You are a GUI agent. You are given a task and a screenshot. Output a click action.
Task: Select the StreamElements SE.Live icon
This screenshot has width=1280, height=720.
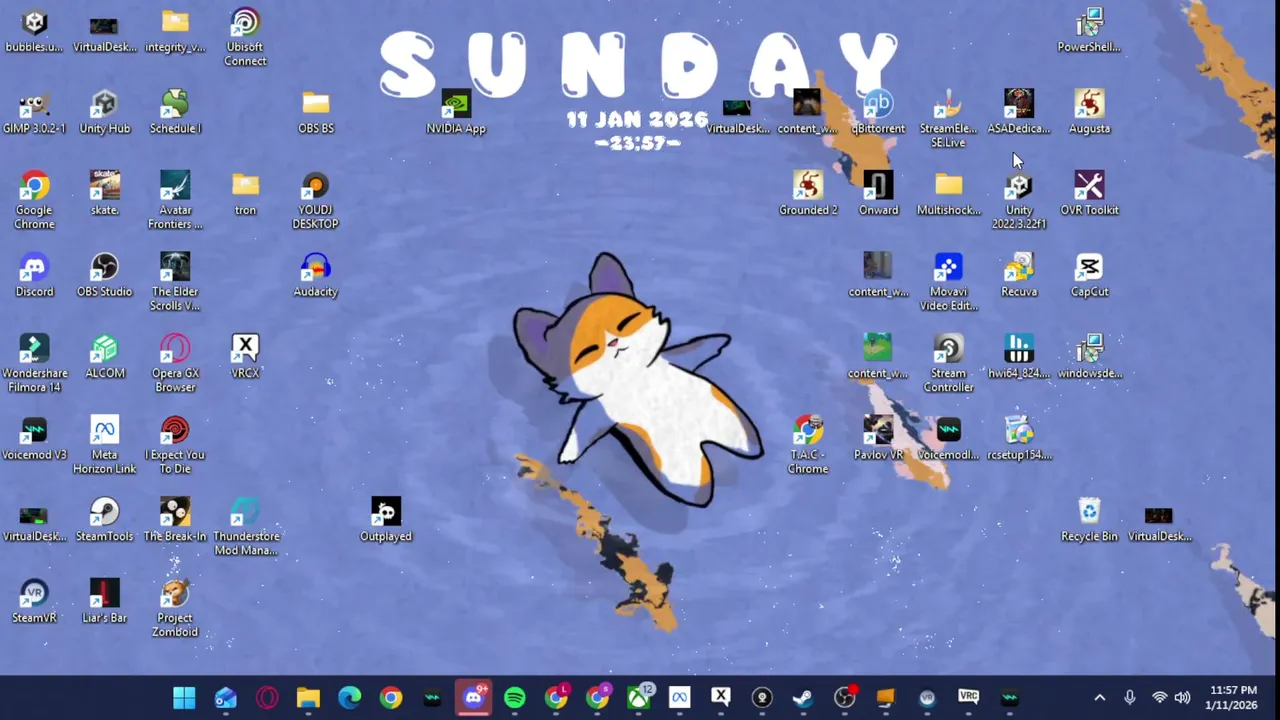948,119
